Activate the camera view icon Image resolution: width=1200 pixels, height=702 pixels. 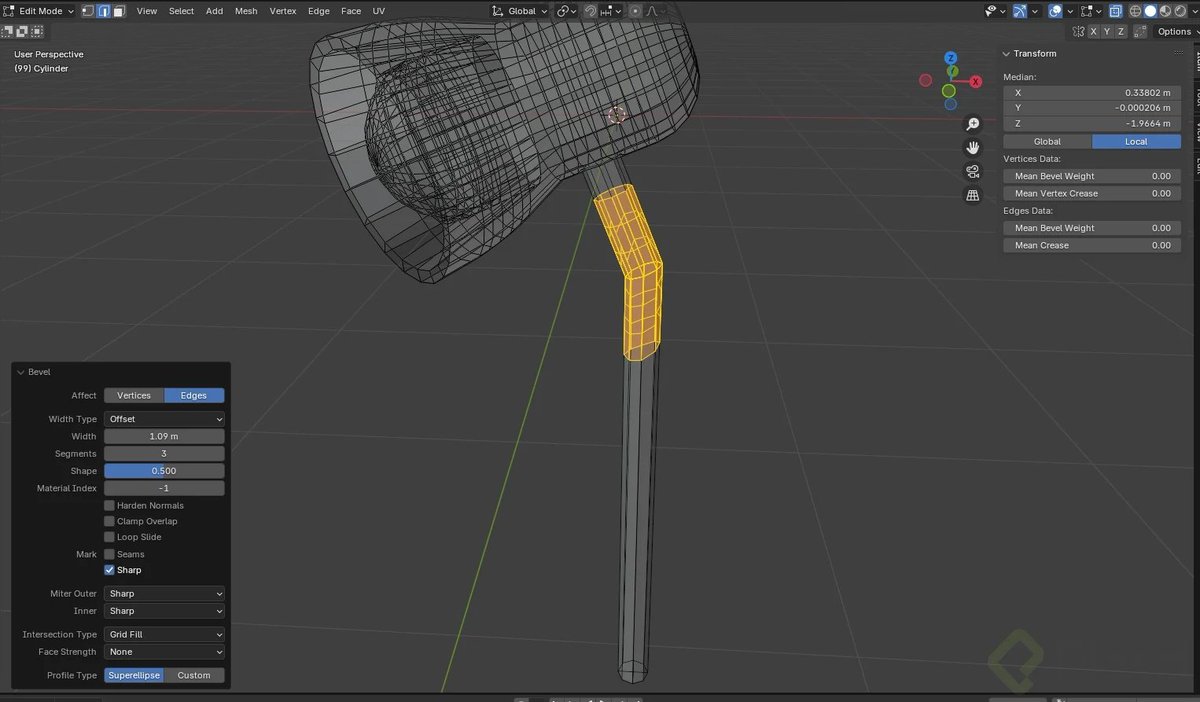[972, 171]
